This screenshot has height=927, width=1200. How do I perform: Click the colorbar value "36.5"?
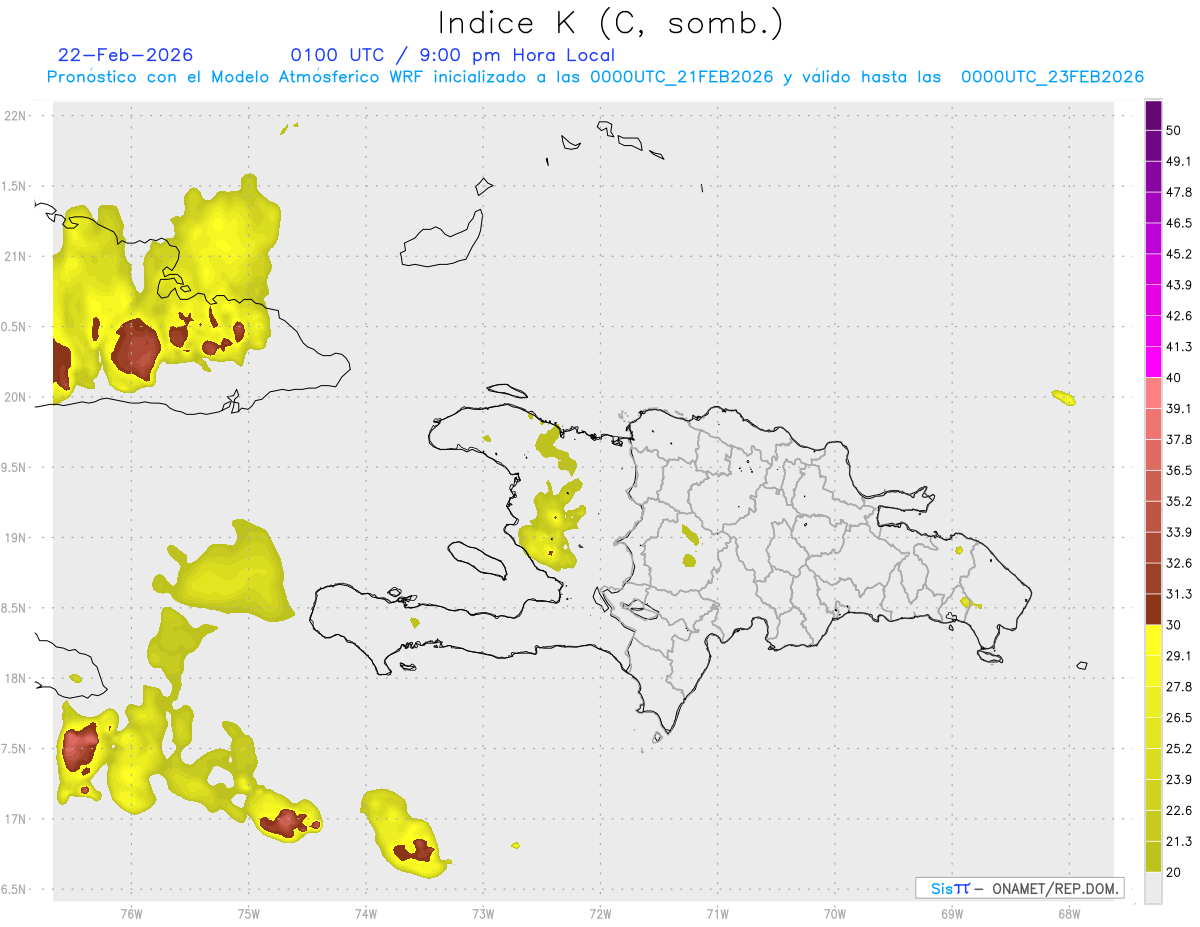(1179, 471)
